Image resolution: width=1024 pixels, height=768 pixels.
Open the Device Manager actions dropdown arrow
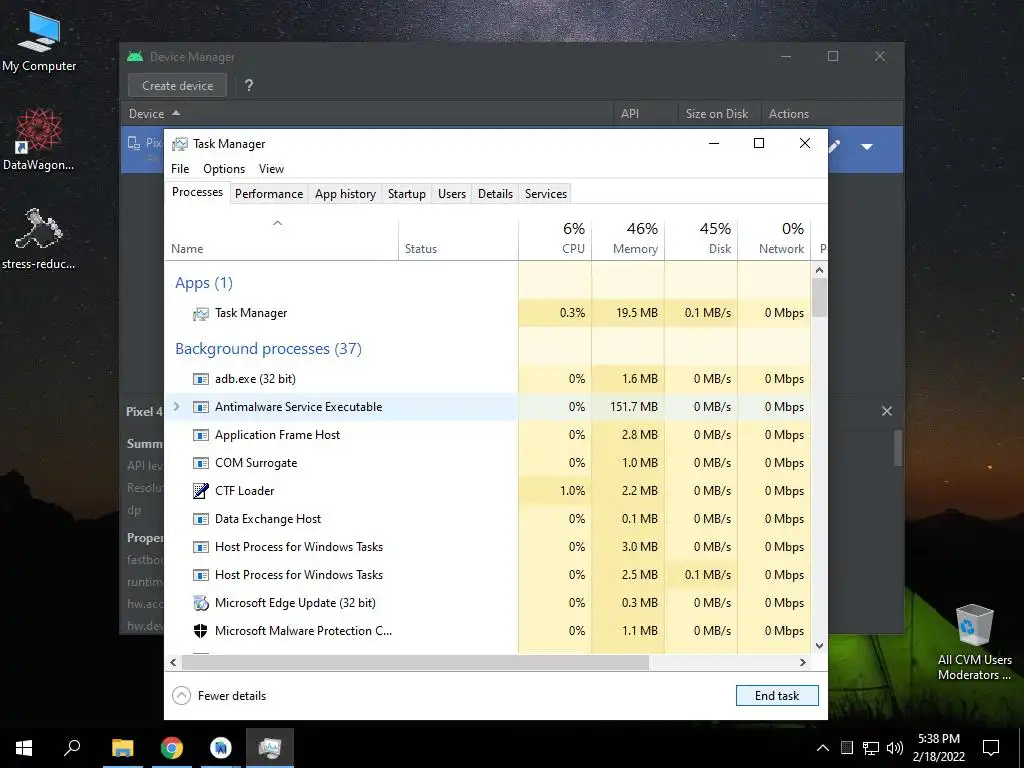pos(867,147)
